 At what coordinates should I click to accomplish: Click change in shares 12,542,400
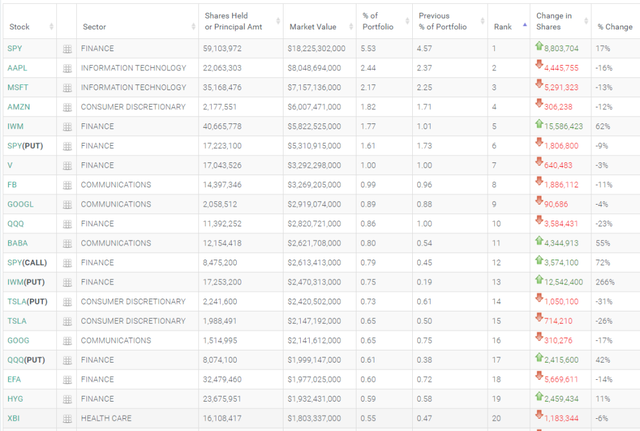point(563,282)
